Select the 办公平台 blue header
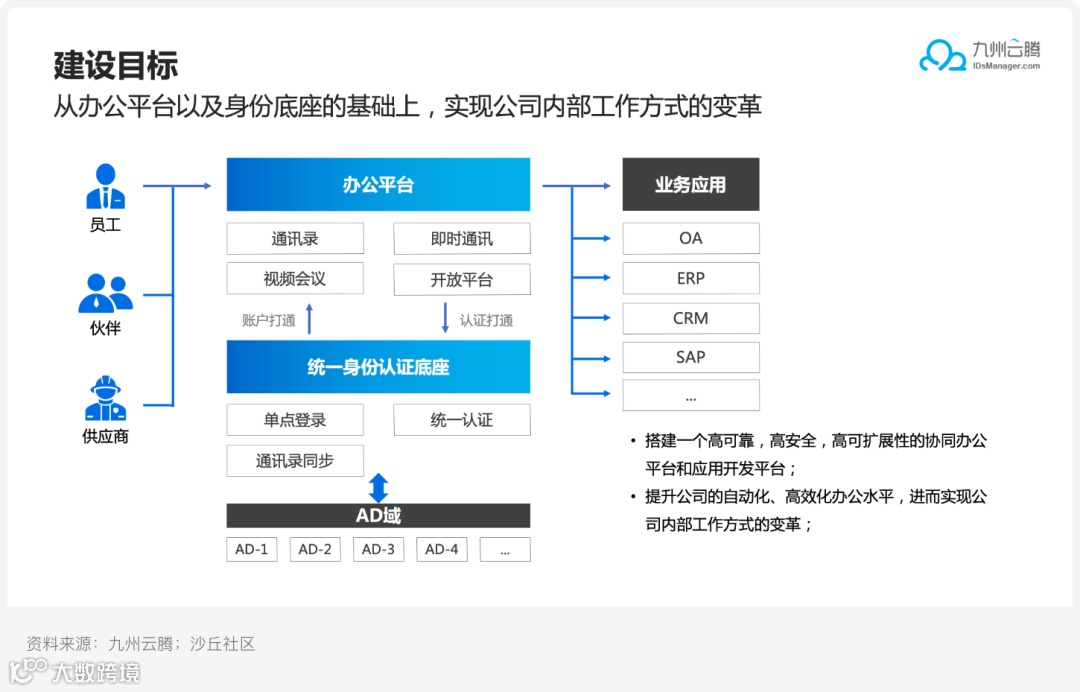This screenshot has height=692, width=1080. point(378,185)
